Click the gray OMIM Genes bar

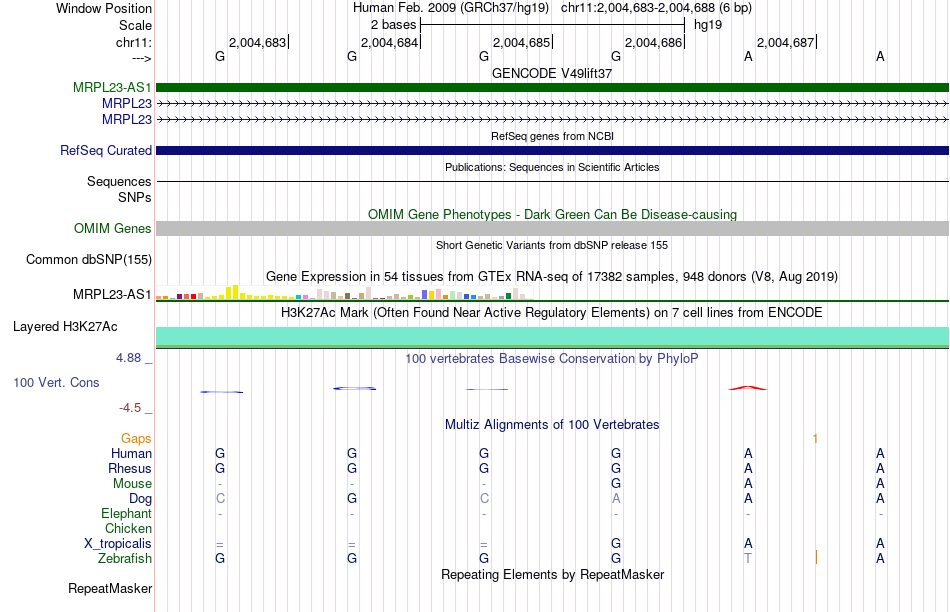553,228
